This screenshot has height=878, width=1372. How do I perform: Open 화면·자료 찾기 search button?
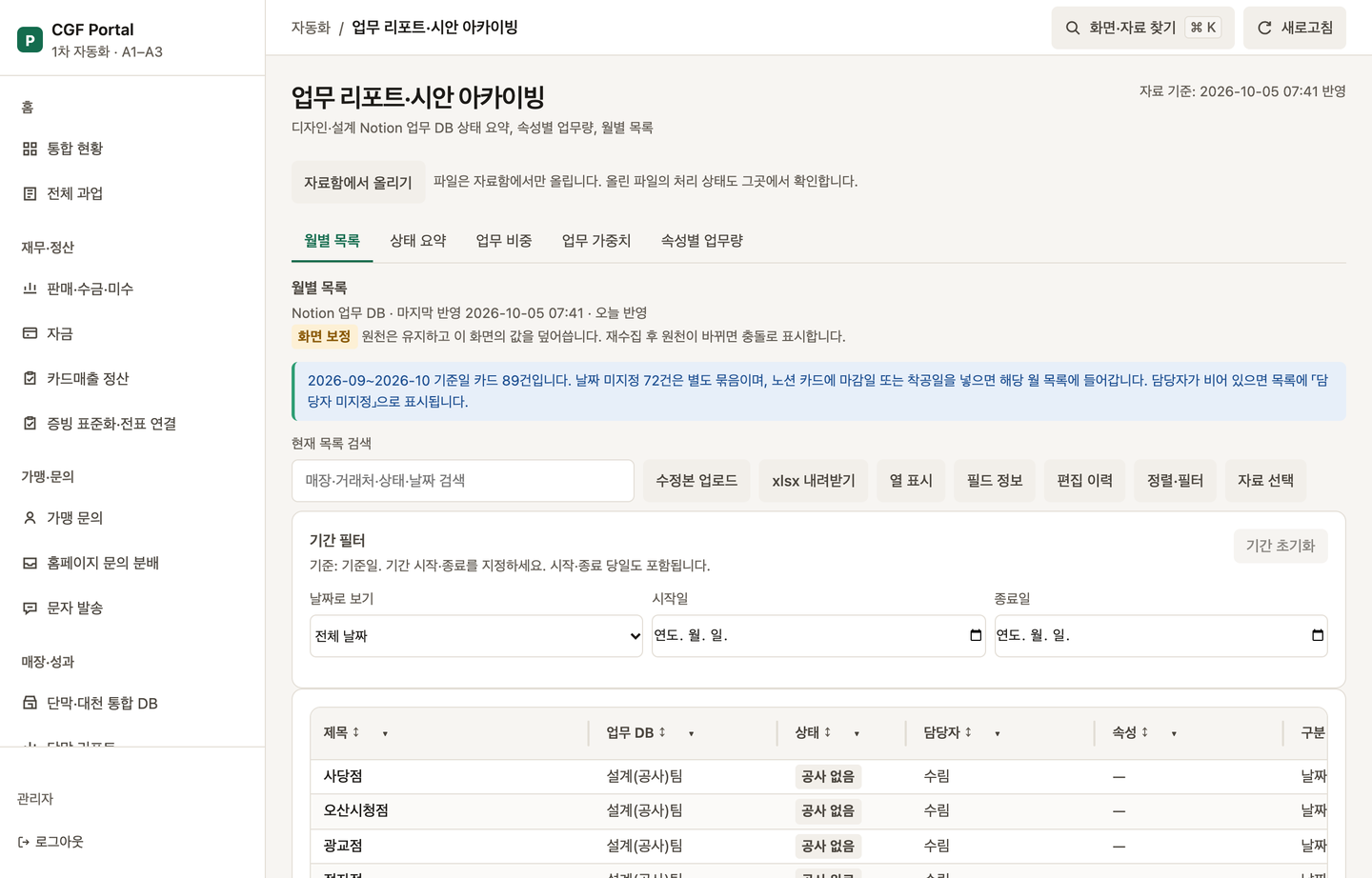point(1143,28)
